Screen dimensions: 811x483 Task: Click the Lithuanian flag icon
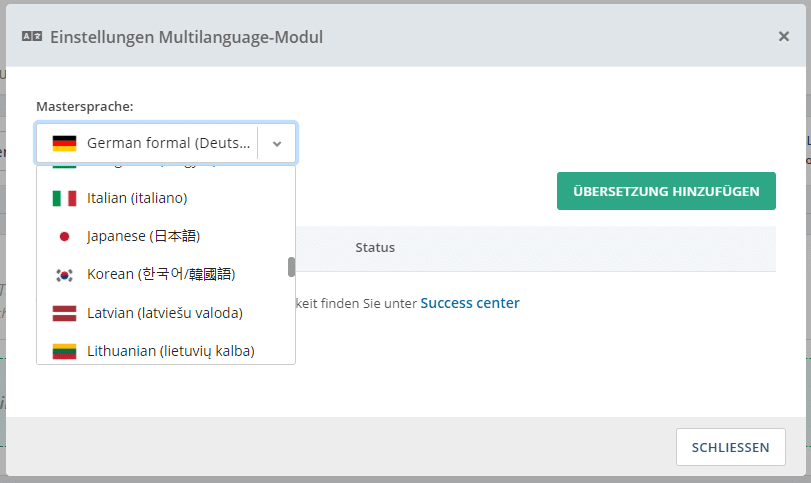[x=65, y=351]
